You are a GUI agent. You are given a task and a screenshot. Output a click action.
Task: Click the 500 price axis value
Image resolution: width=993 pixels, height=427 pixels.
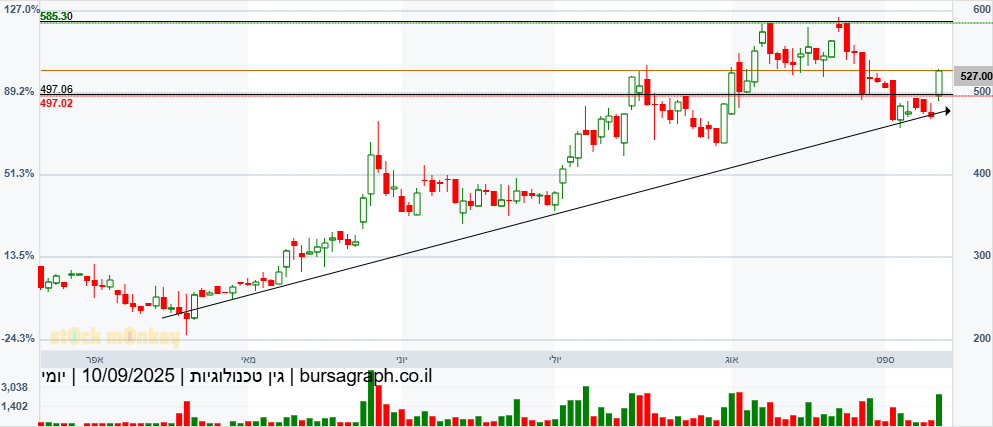tap(982, 92)
